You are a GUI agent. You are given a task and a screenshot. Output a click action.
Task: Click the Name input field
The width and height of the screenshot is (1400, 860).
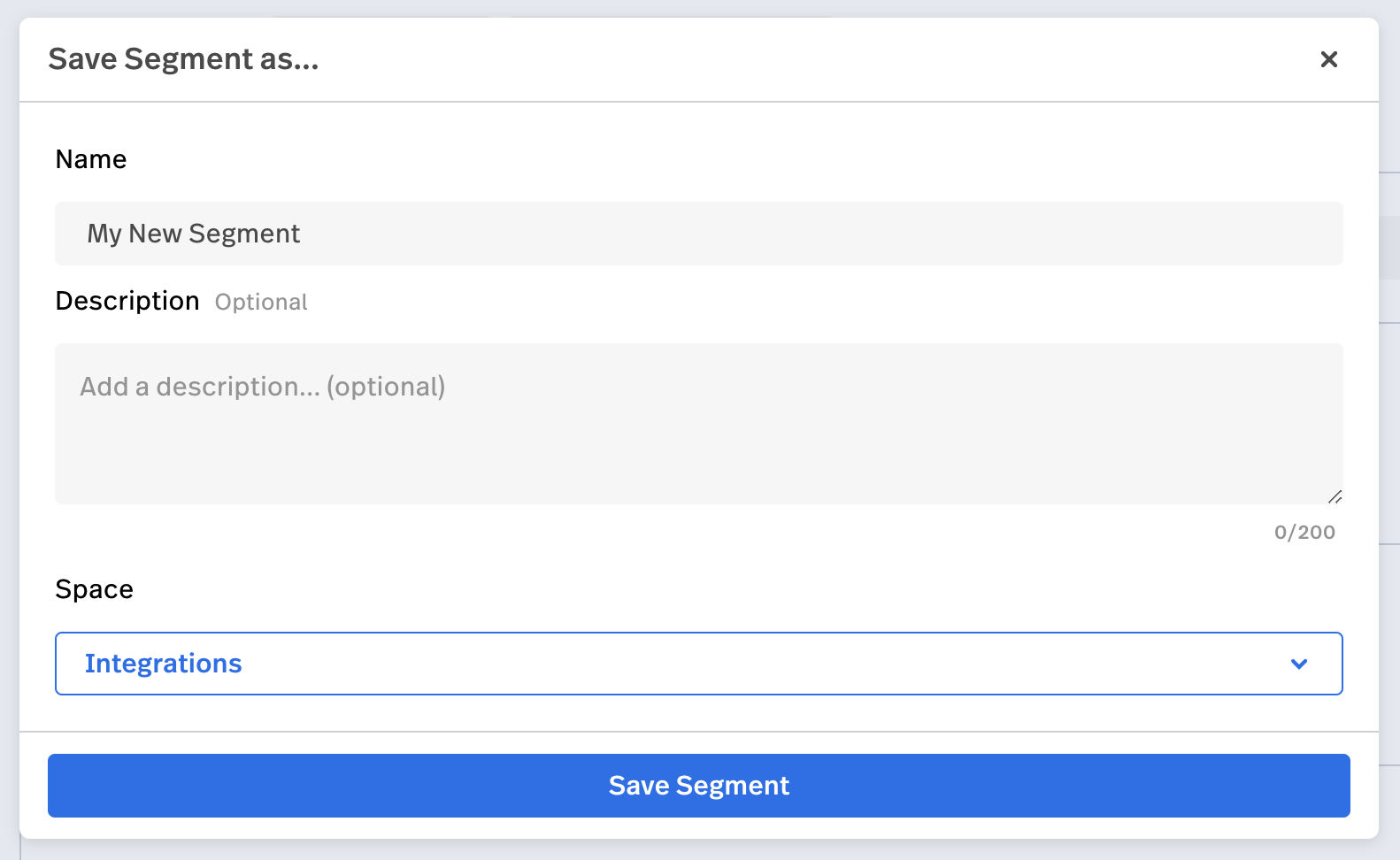(x=699, y=234)
